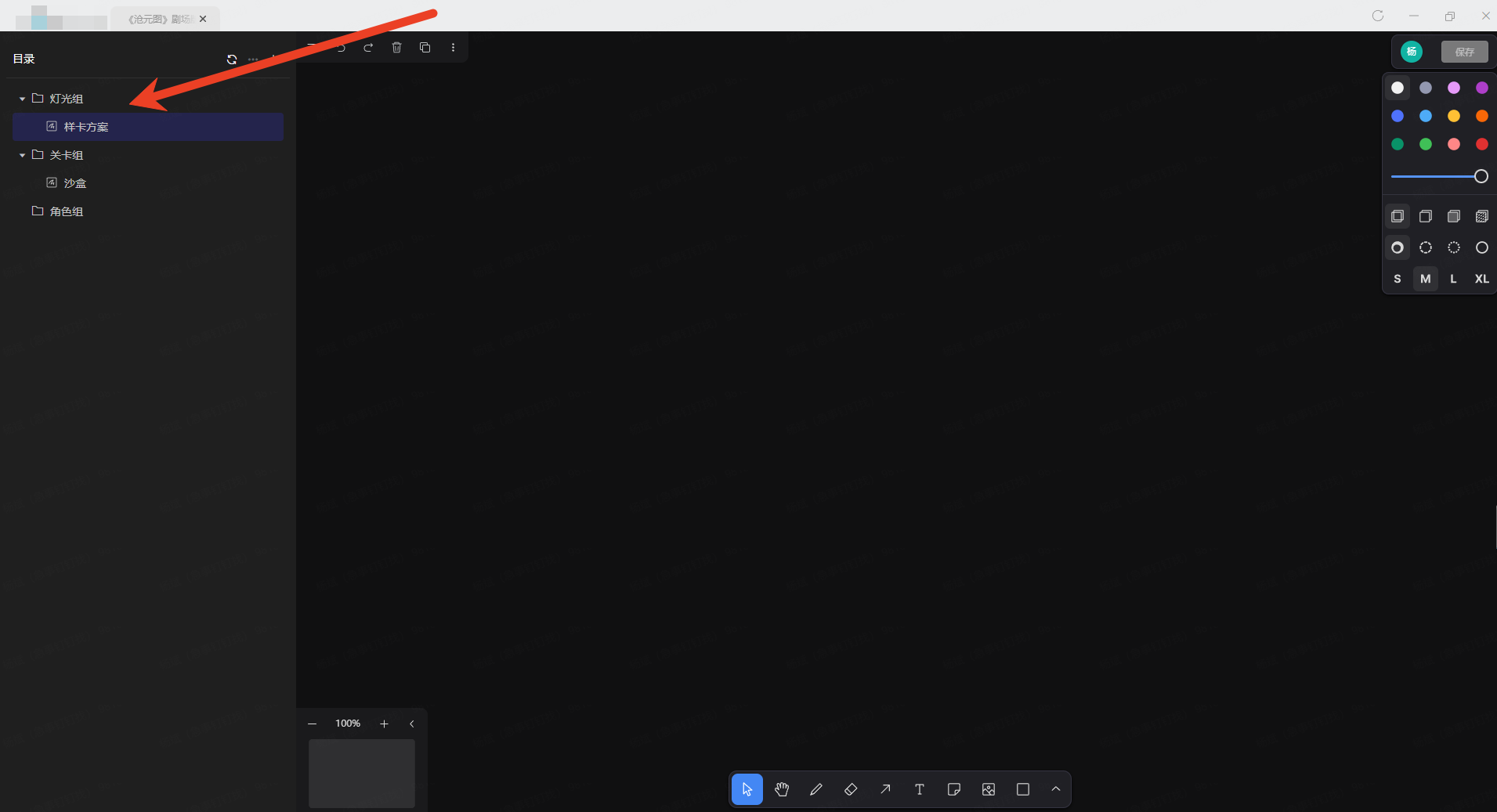Set fill style to pattern hatch
Image resolution: width=1497 pixels, height=812 pixels.
(1482, 216)
